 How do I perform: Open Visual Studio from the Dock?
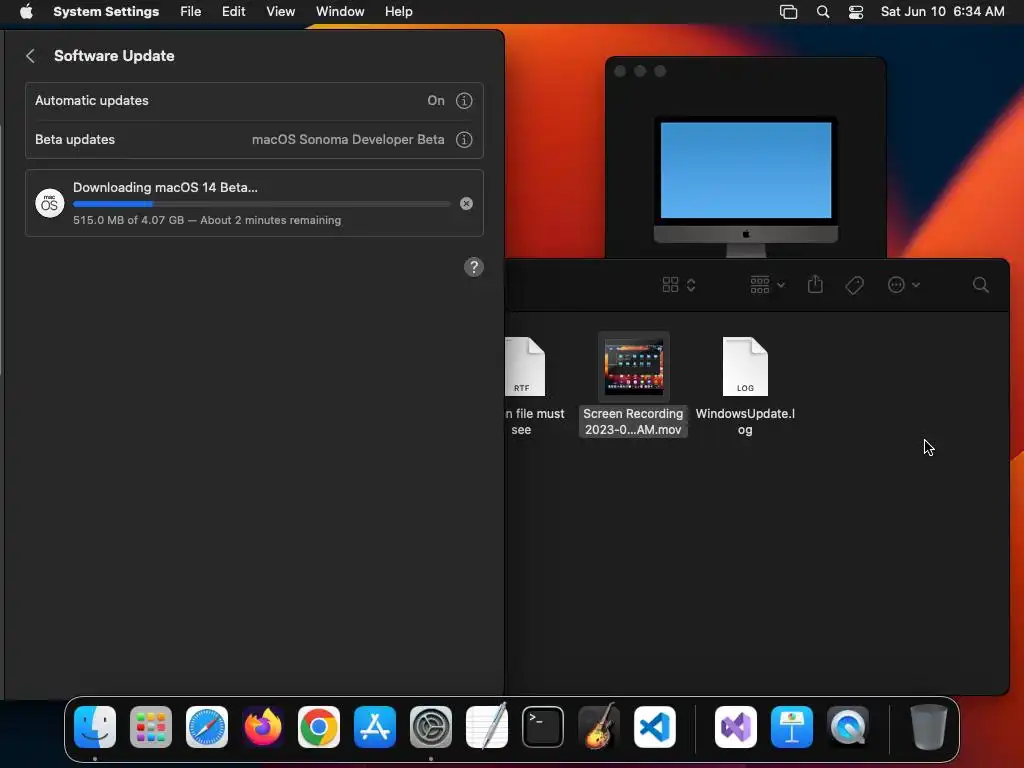(x=736, y=727)
